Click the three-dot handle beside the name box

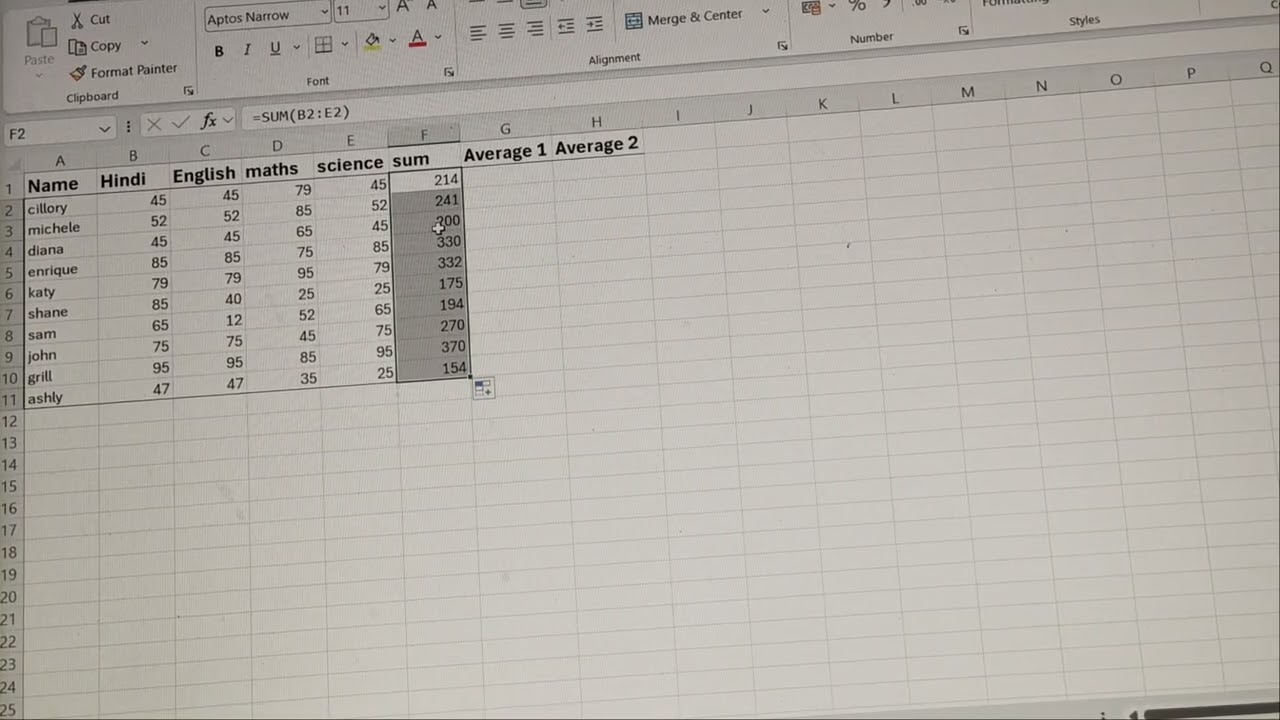128,127
